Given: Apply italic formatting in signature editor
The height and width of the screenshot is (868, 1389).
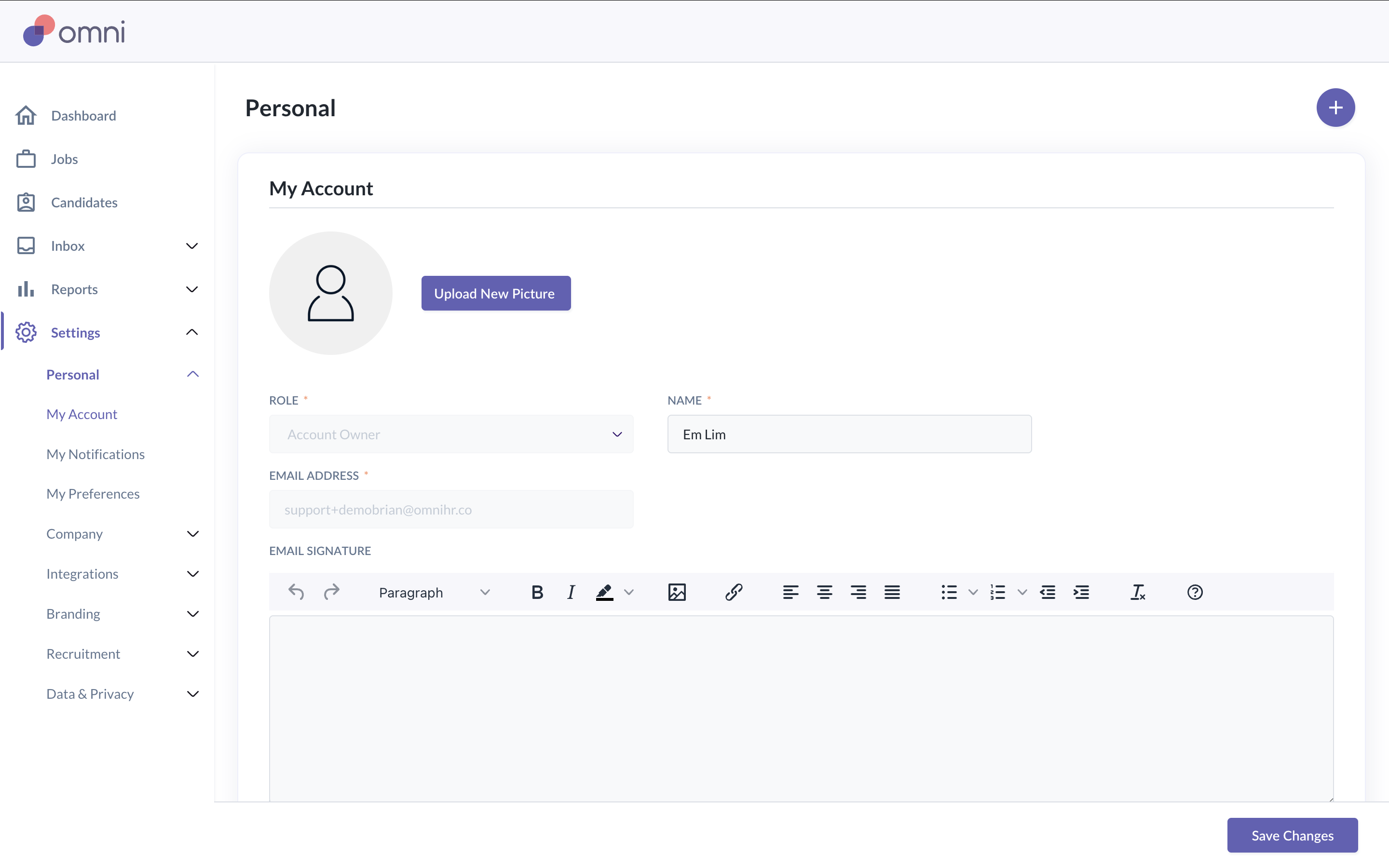Looking at the screenshot, I should [x=571, y=592].
